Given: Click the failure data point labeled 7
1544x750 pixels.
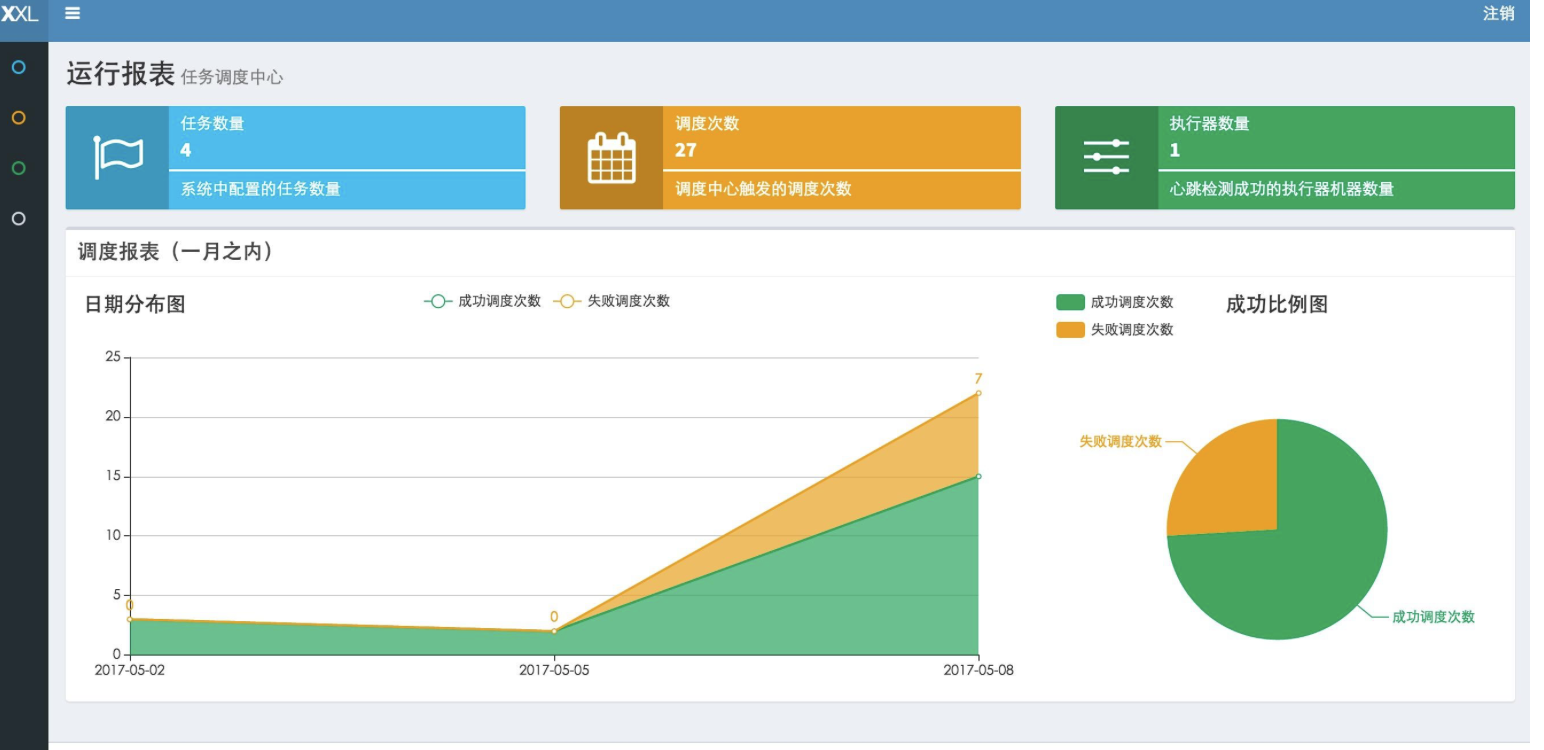Looking at the screenshot, I should point(978,393).
